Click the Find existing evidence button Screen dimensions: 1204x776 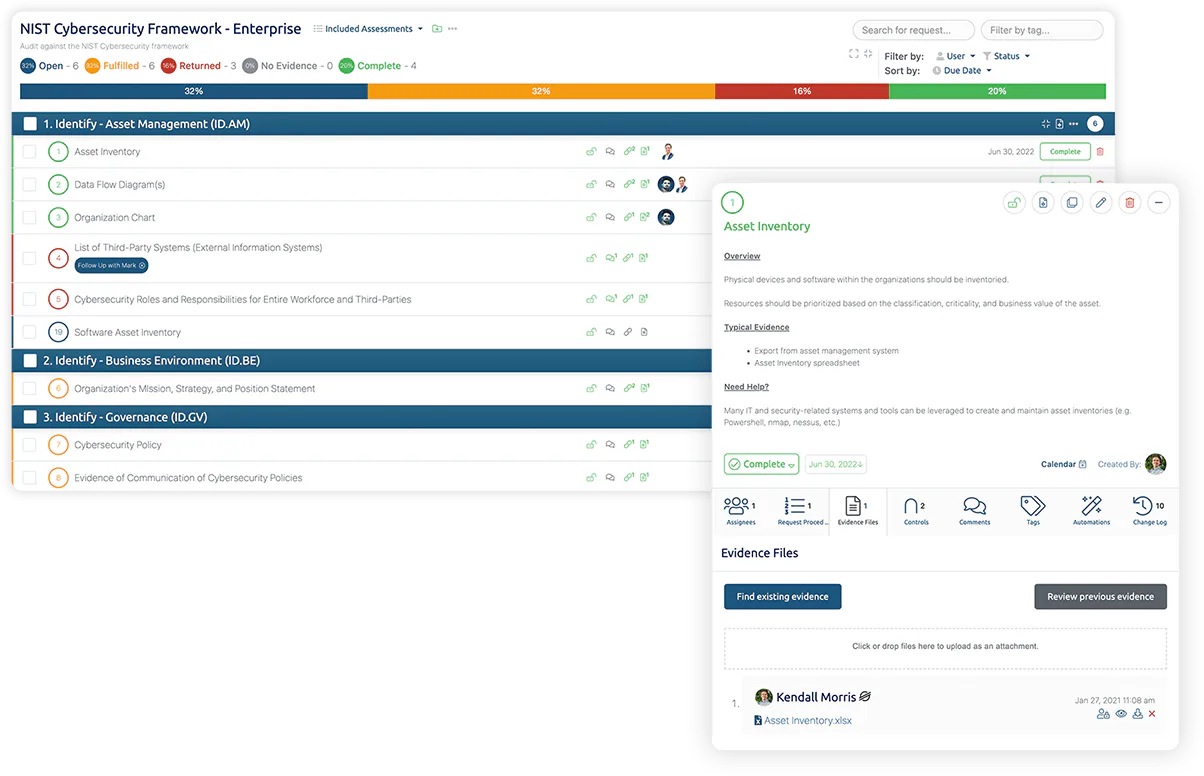[783, 597]
